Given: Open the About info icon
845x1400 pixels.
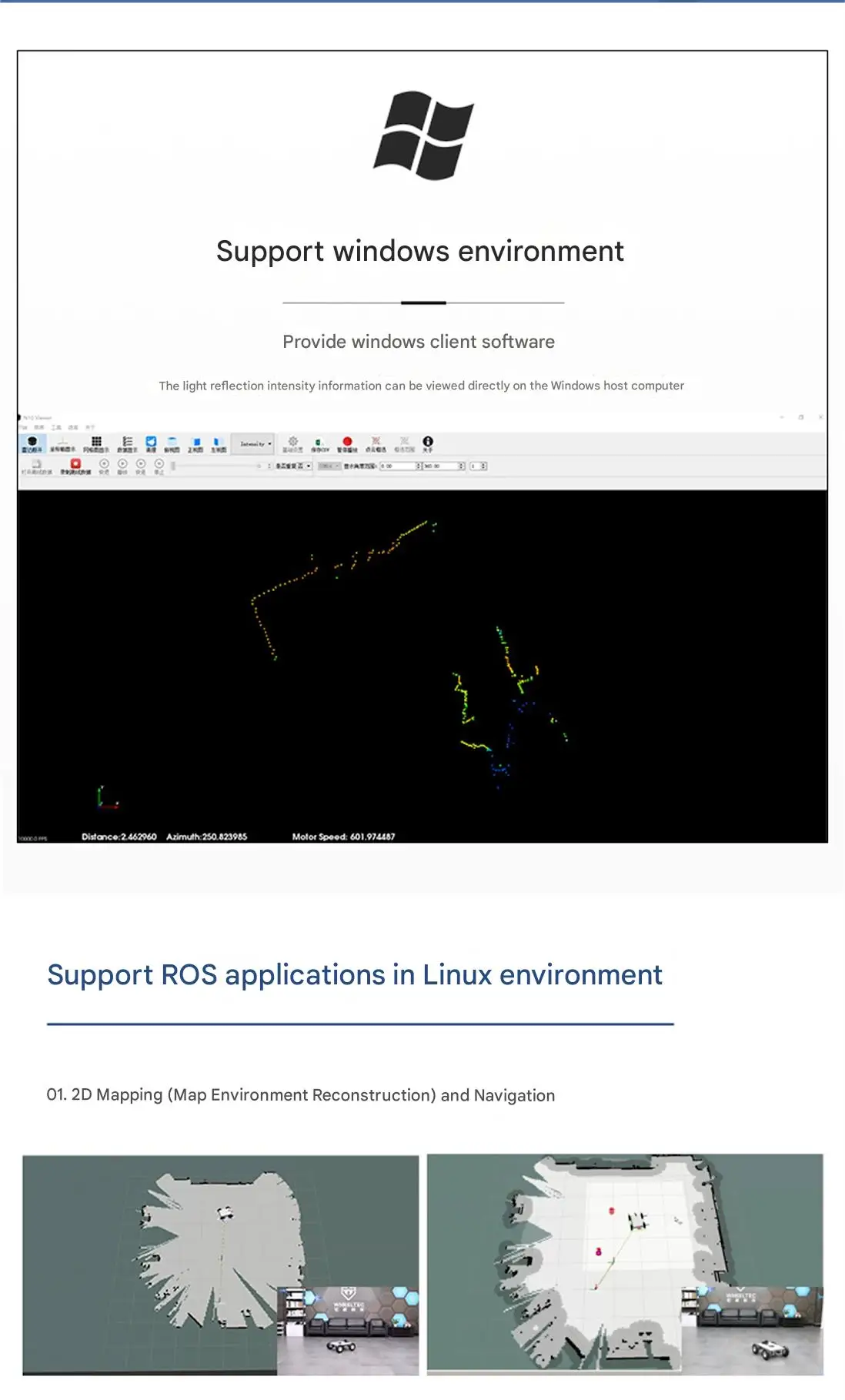Looking at the screenshot, I should tap(428, 444).
